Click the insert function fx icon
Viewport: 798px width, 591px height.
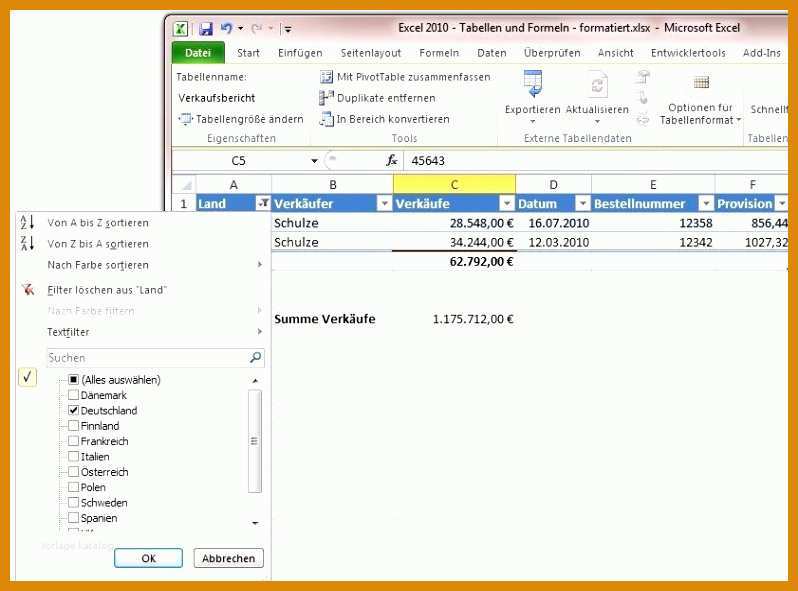pos(391,161)
